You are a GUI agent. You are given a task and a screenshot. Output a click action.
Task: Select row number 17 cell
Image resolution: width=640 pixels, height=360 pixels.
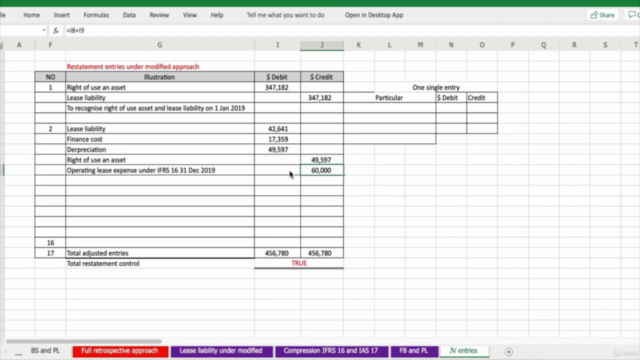tap(50, 253)
